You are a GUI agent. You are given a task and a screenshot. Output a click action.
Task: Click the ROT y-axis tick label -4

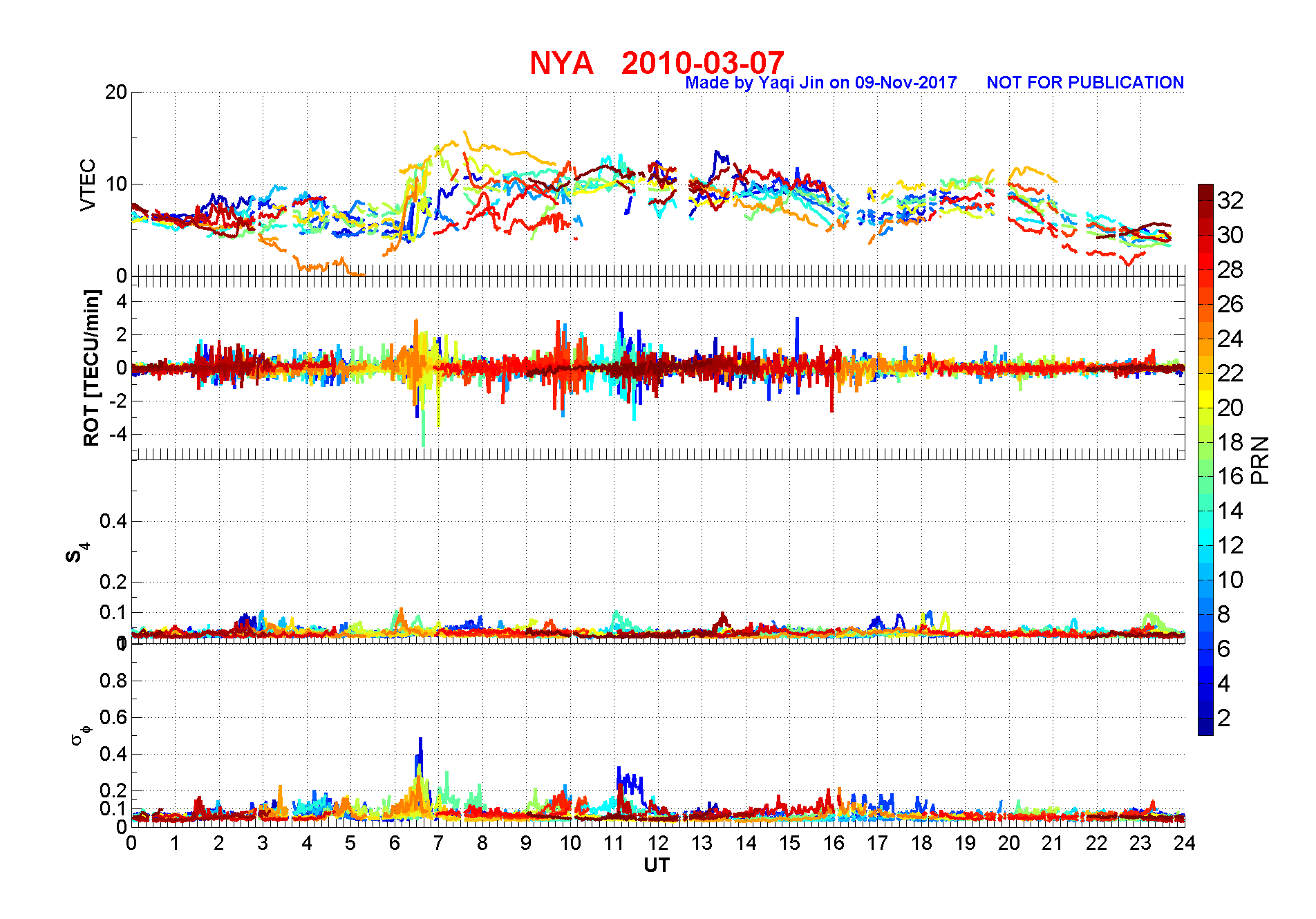pyautogui.click(x=117, y=435)
